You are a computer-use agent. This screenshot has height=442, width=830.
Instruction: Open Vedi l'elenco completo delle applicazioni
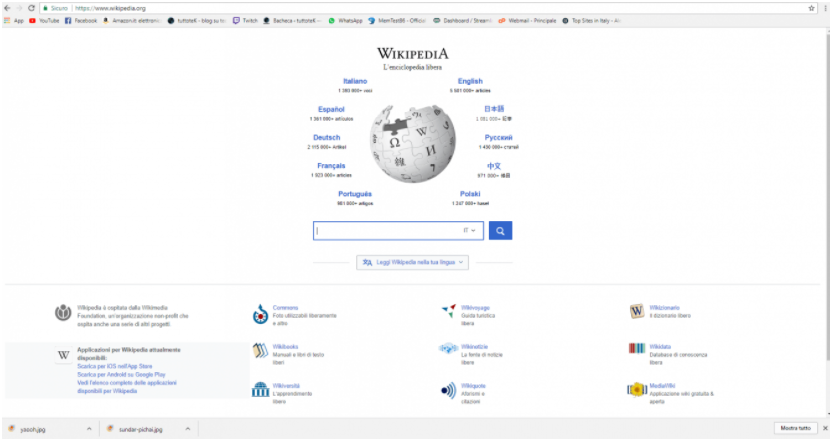(x=127, y=386)
